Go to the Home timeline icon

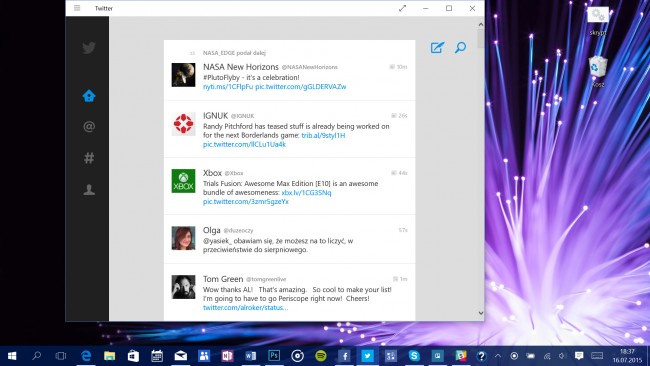pos(89,96)
